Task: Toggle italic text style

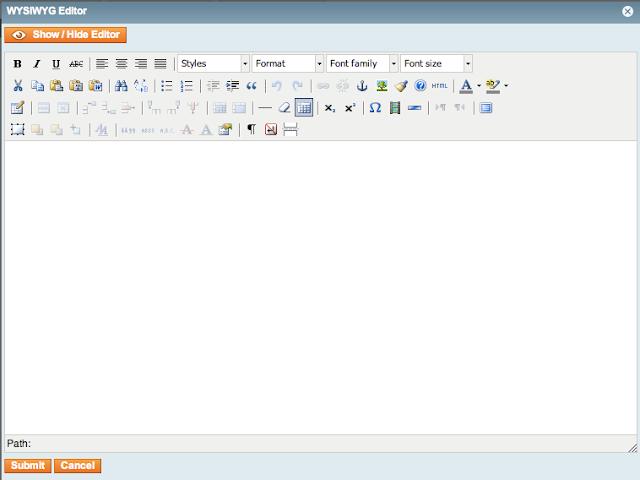Action: pos(36,64)
